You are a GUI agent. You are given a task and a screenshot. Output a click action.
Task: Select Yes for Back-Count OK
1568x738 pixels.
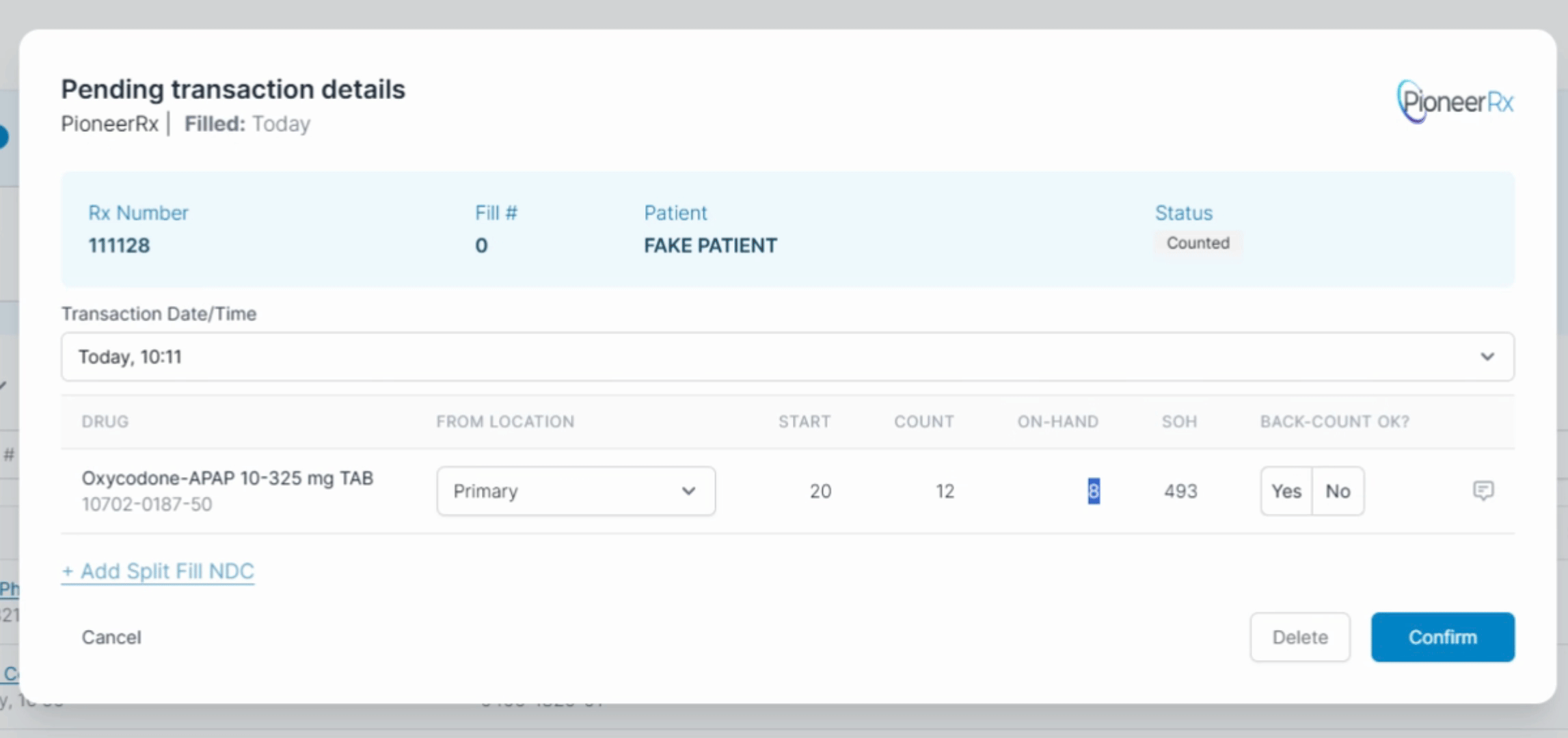click(x=1286, y=491)
